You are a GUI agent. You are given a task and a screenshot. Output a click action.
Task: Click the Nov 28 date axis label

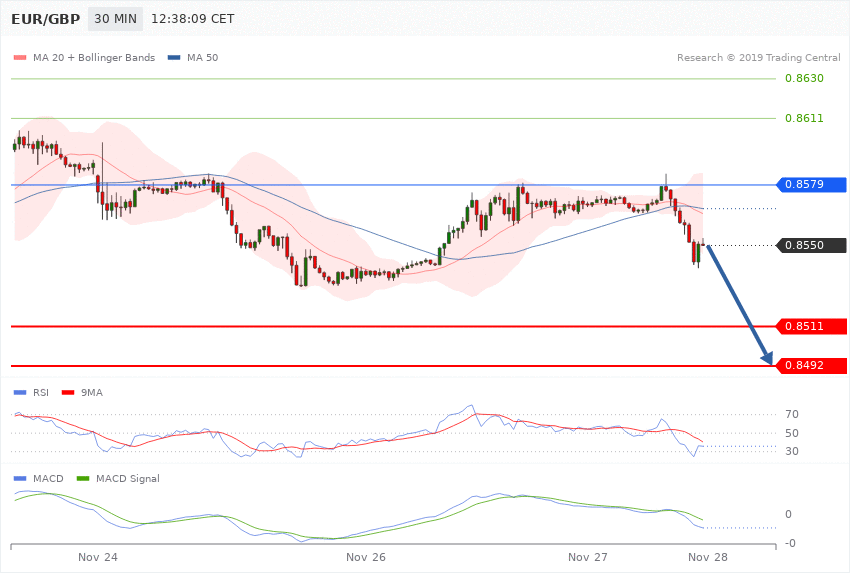coord(708,558)
